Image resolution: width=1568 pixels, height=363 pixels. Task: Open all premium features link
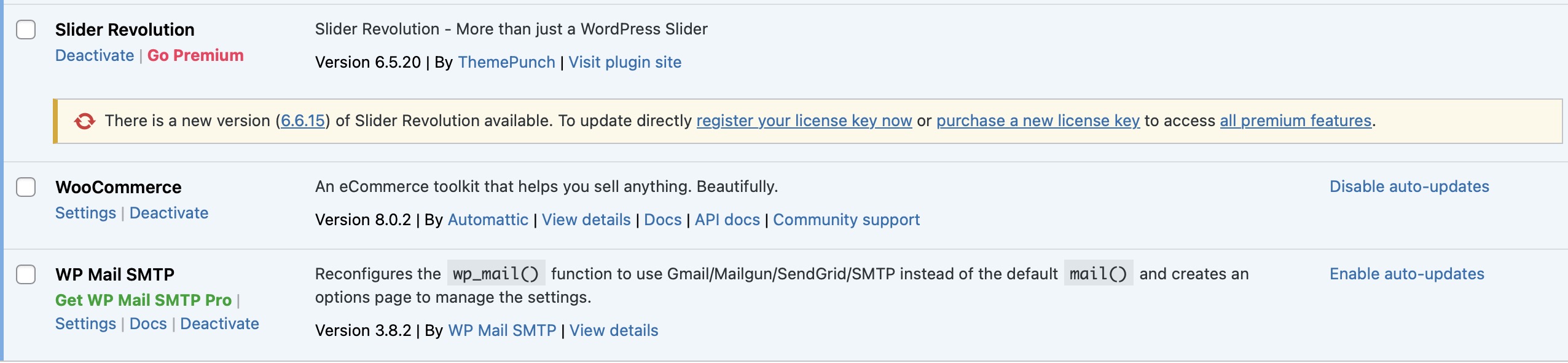tap(1295, 121)
